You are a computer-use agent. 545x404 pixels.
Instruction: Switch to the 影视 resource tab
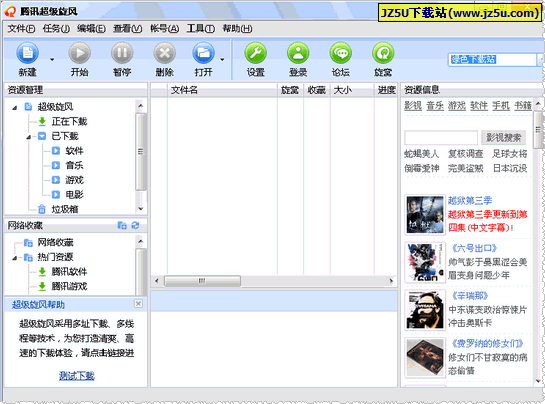click(413, 106)
